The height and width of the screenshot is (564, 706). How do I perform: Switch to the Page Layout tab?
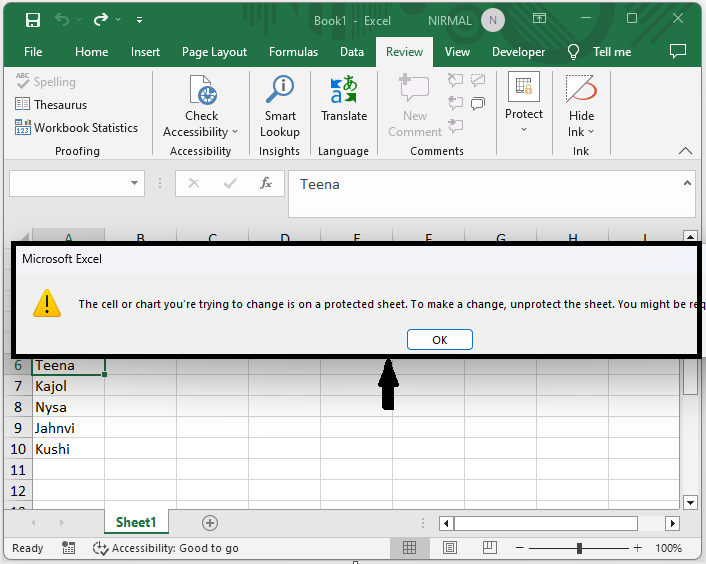click(x=214, y=52)
